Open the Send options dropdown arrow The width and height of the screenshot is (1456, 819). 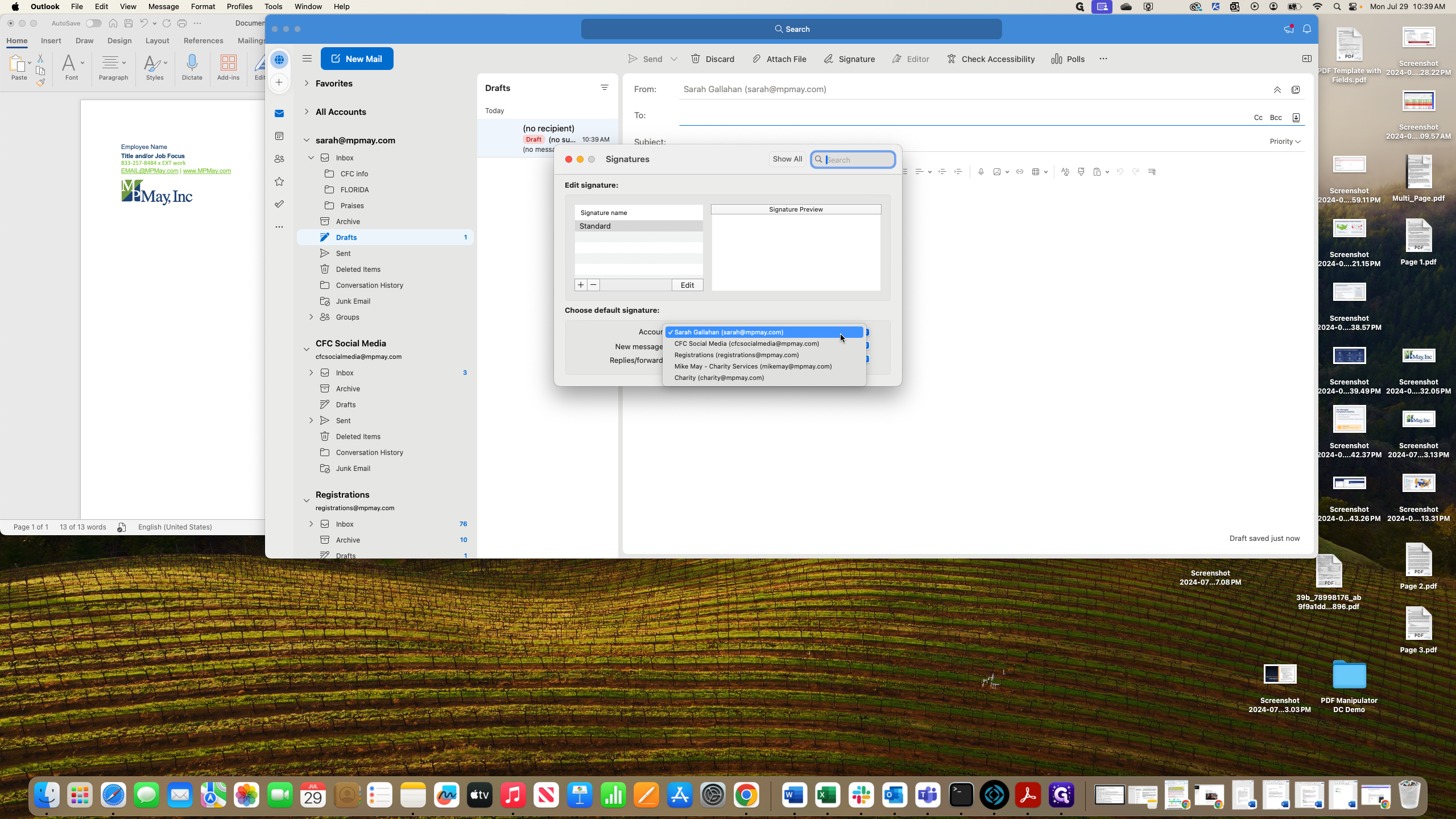click(674, 59)
